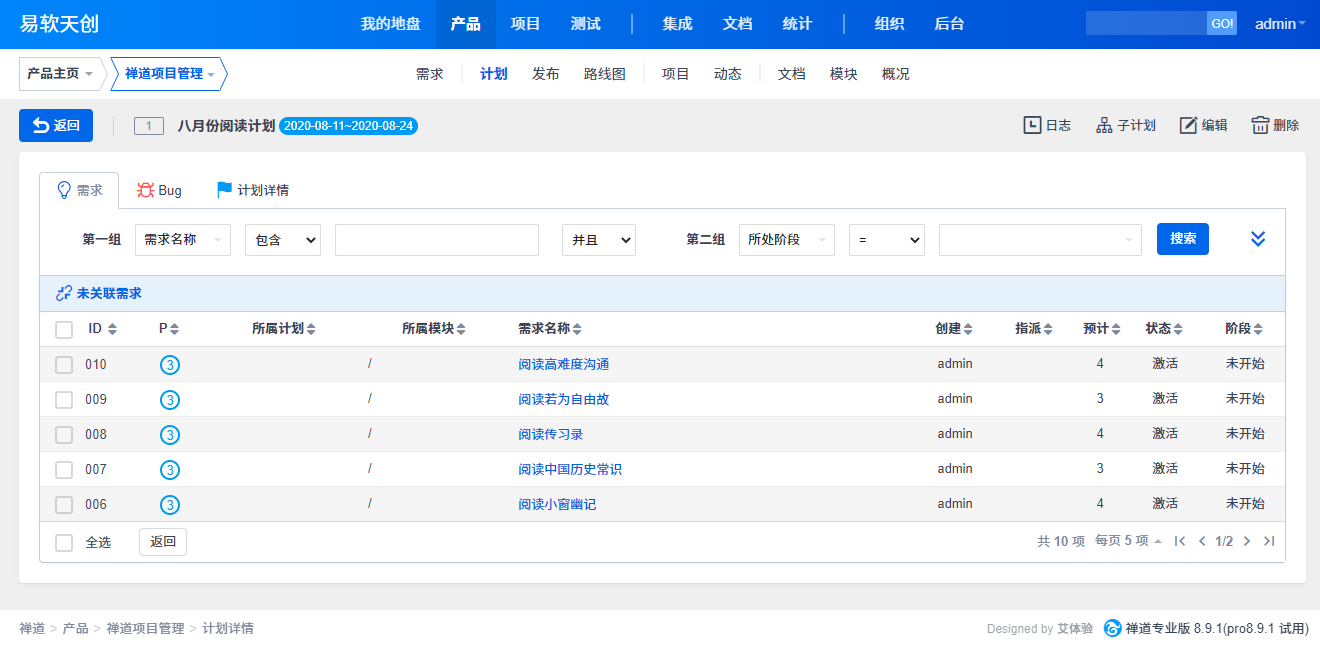
Task: Click the GO! search button
Action: coord(1222,24)
